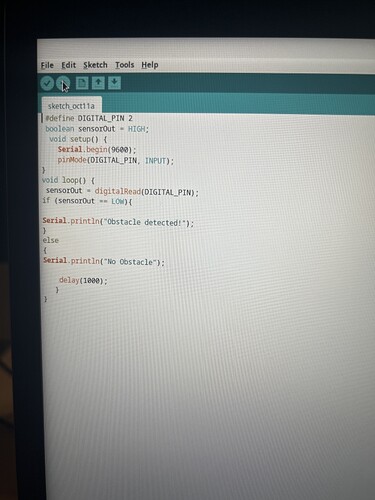Viewport: 375px width, 500px height.
Task: Click the 'boolean sensorOut = HIGH;' line
Action: (x=97, y=129)
